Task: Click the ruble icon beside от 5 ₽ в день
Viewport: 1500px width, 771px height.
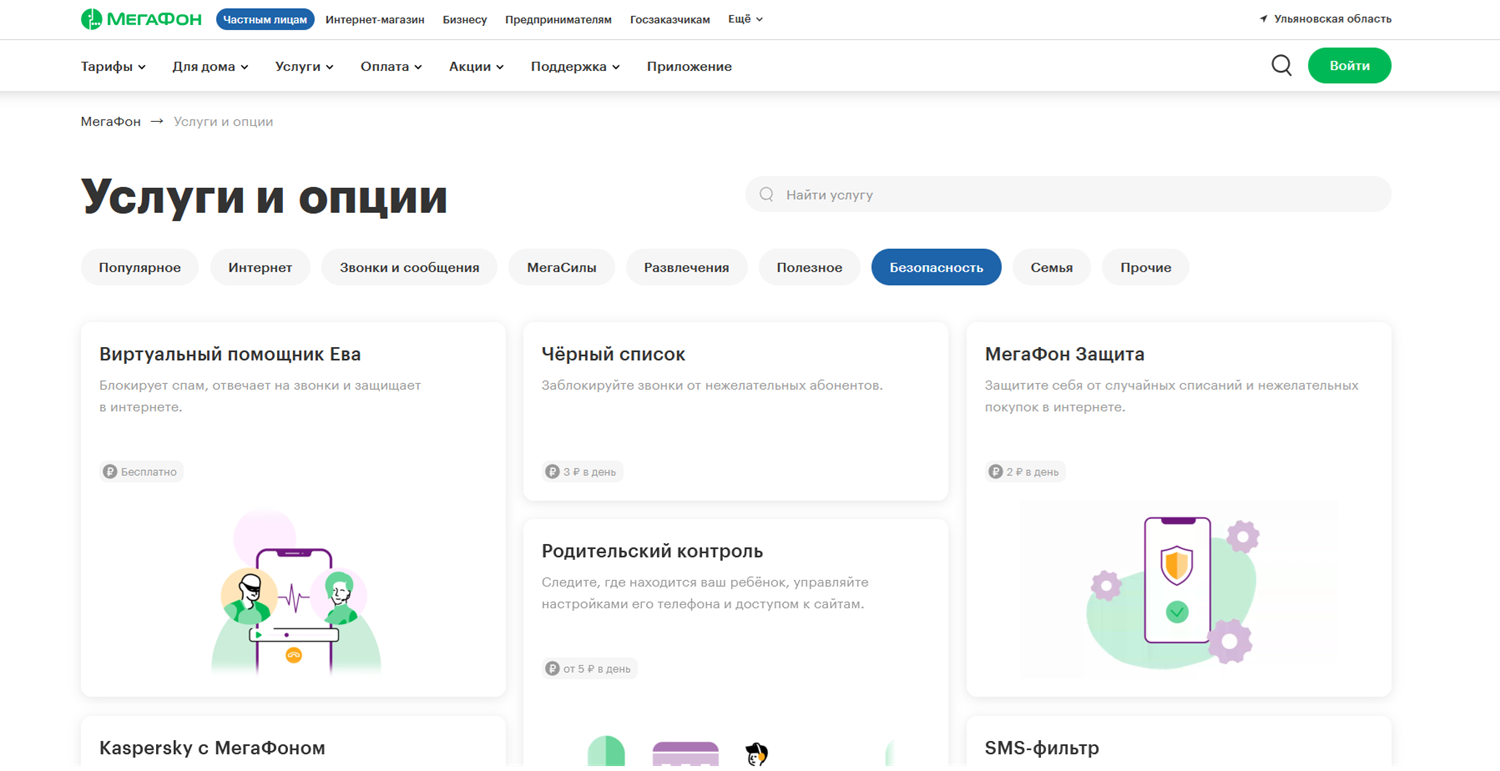Action: [552, 669]
